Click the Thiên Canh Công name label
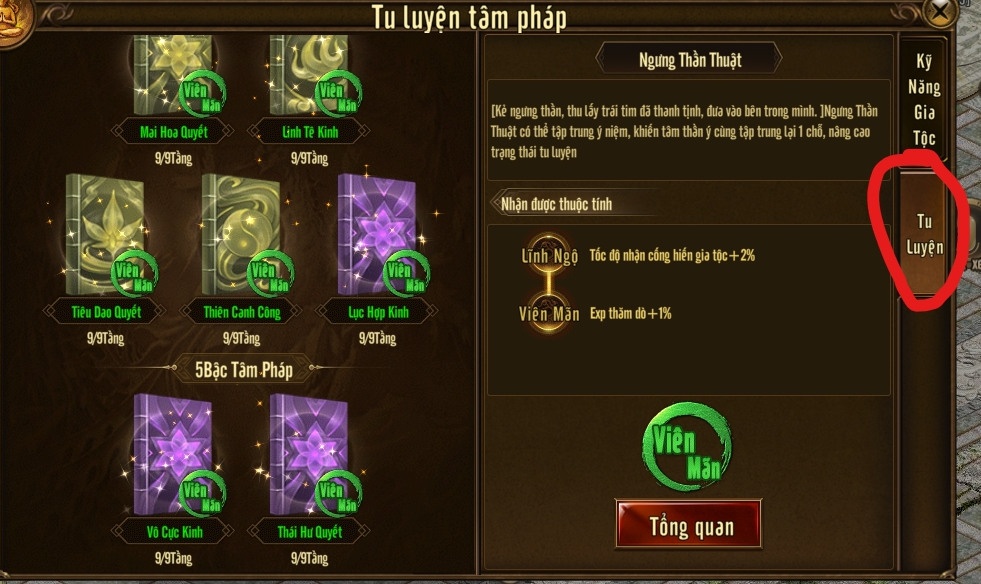The height and width of the screenshot is (584, 981). [x=241, y=312]
